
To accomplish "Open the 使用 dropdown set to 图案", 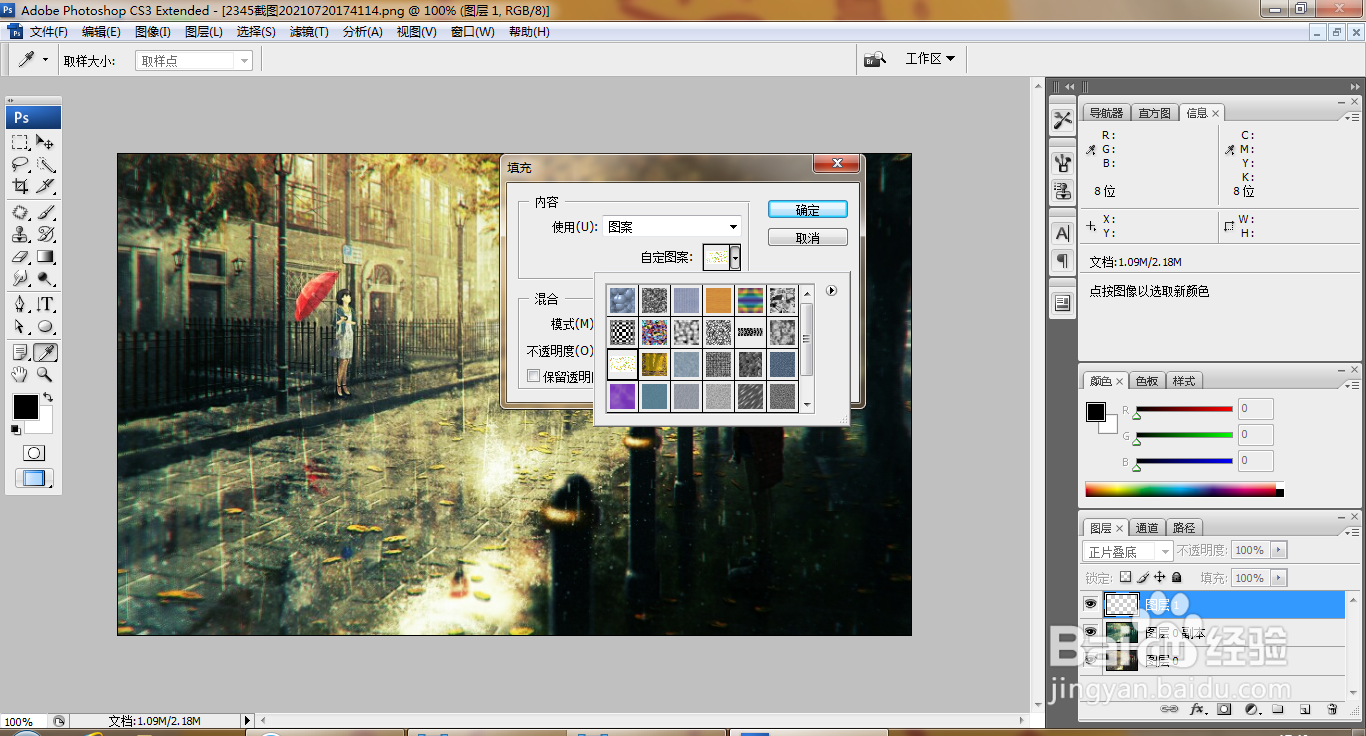I will point(672,227).
